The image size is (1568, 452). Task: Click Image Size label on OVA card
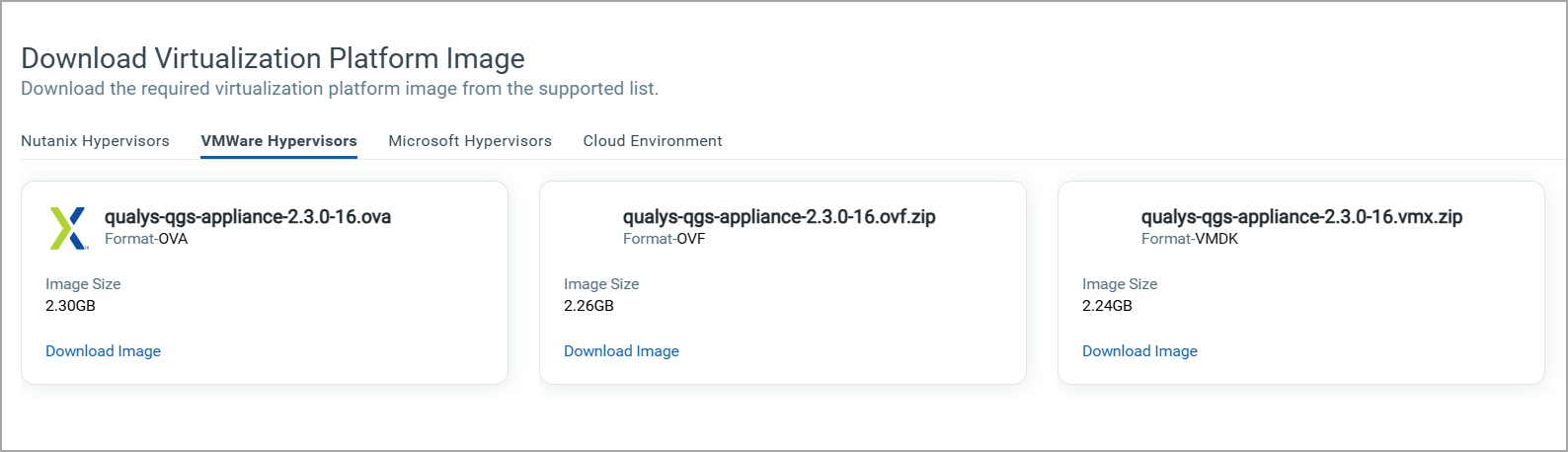point(83,284)
